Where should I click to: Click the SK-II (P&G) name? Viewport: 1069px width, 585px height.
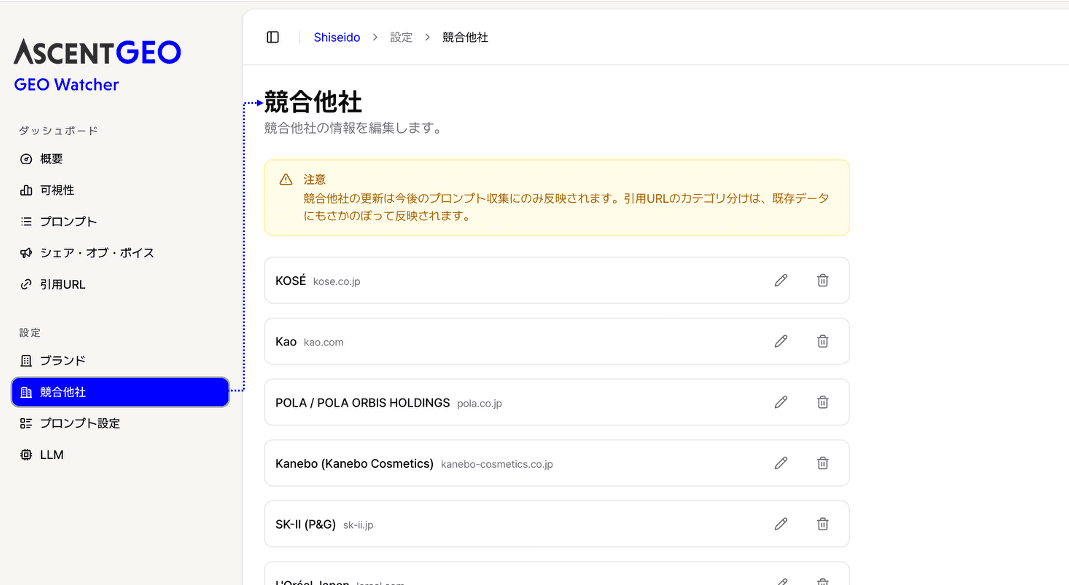pyautogui.click(x=305, y=524)
